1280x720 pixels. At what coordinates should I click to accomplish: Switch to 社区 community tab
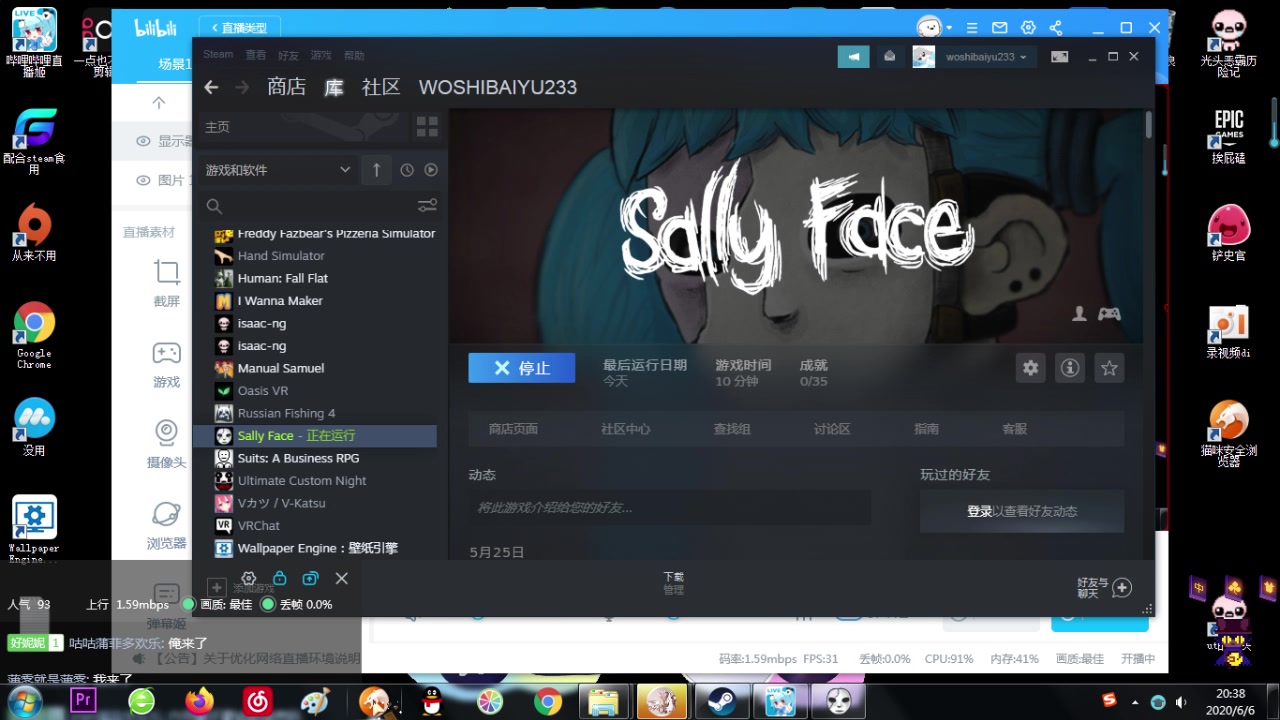(381, 87)
